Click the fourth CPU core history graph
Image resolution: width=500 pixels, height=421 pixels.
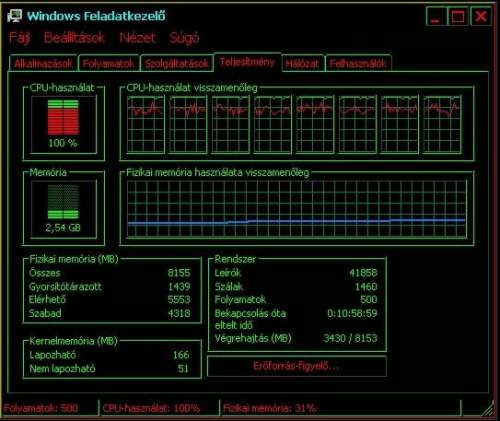[x=273, y=124]
